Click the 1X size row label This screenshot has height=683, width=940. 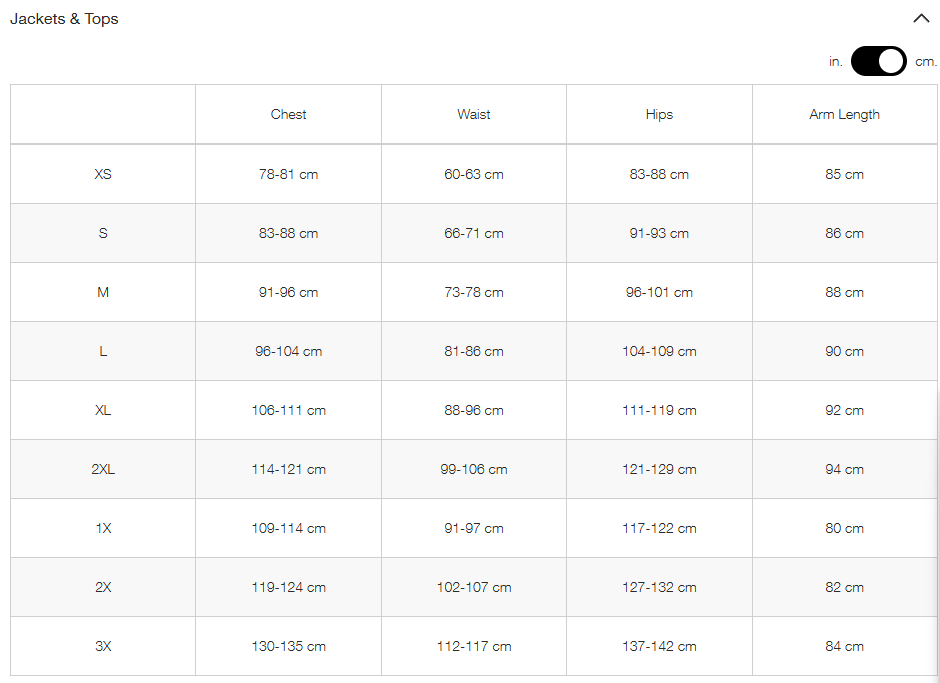(103, 528)
